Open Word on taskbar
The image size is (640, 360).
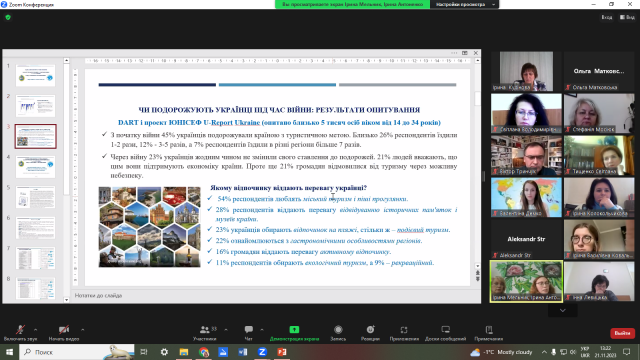pyautogui.click(x=243, y=352)
